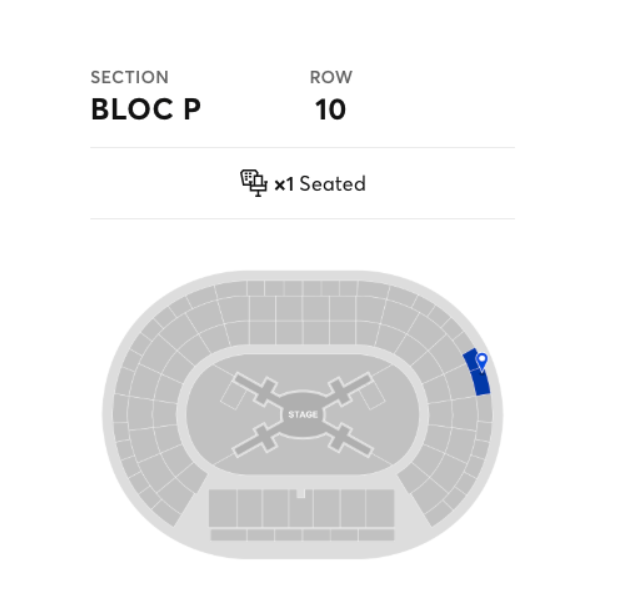Click the x1 Seated text
The height and width of the screenshot is (609, 632).
(320, 184)
